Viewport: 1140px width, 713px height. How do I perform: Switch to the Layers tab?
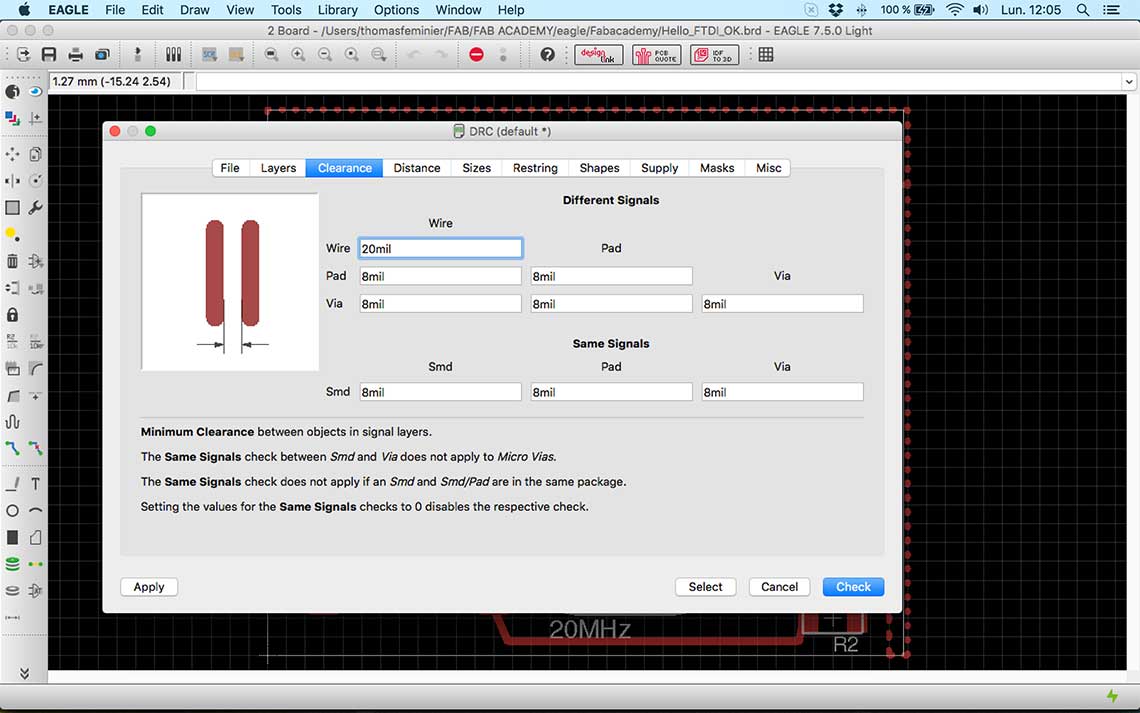pos(278,168)
